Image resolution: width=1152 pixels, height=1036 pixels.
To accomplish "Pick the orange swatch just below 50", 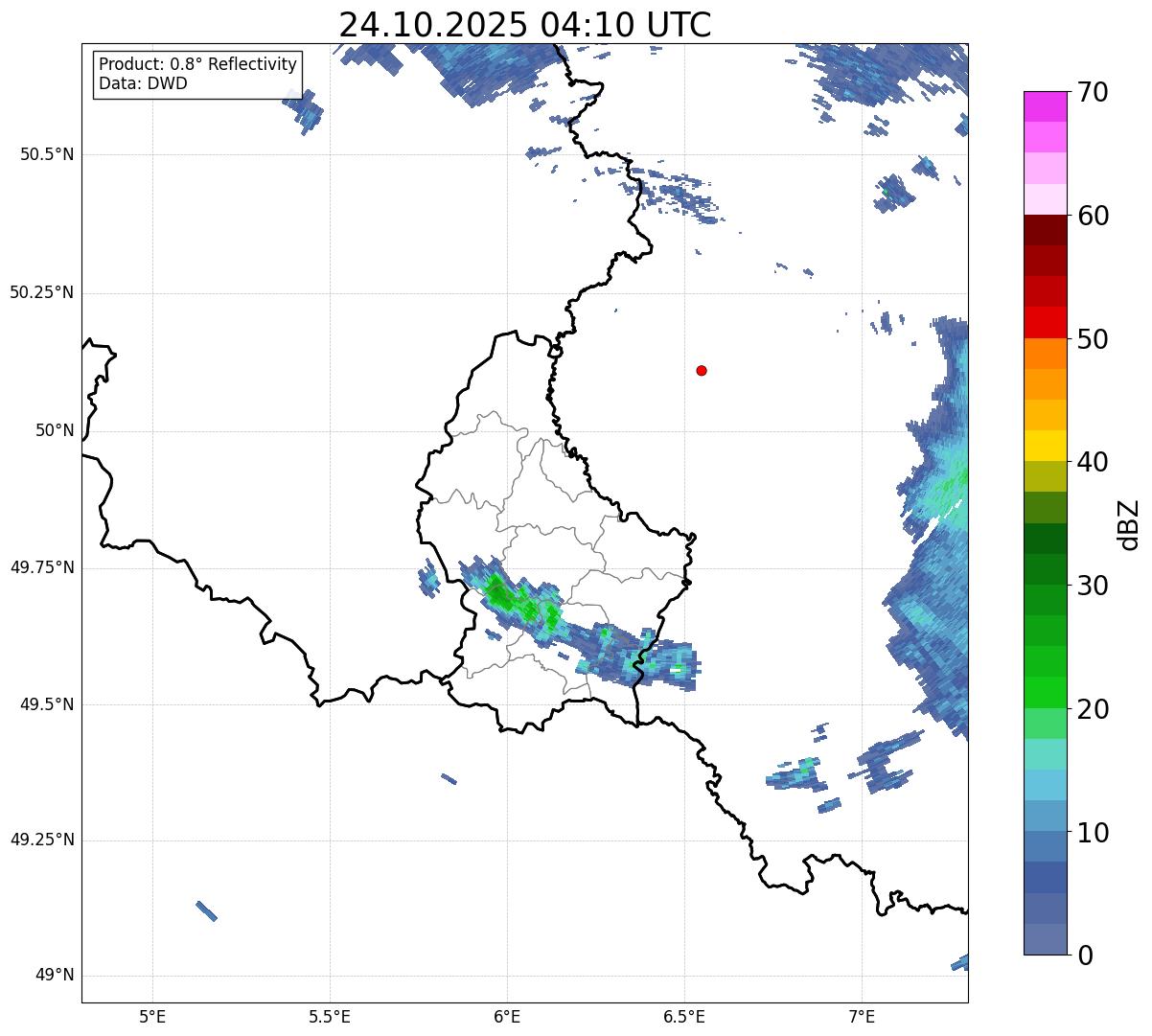I will tap(1044, 354).
